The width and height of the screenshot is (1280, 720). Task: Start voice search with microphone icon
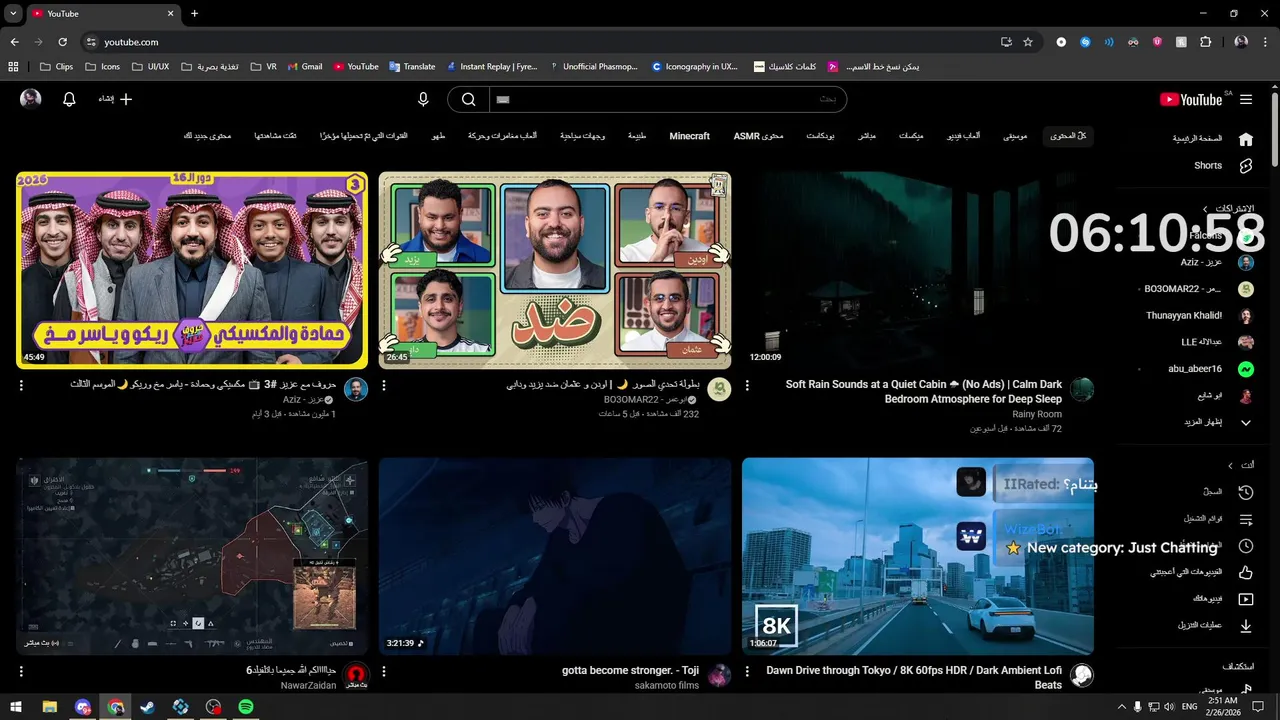423,99
